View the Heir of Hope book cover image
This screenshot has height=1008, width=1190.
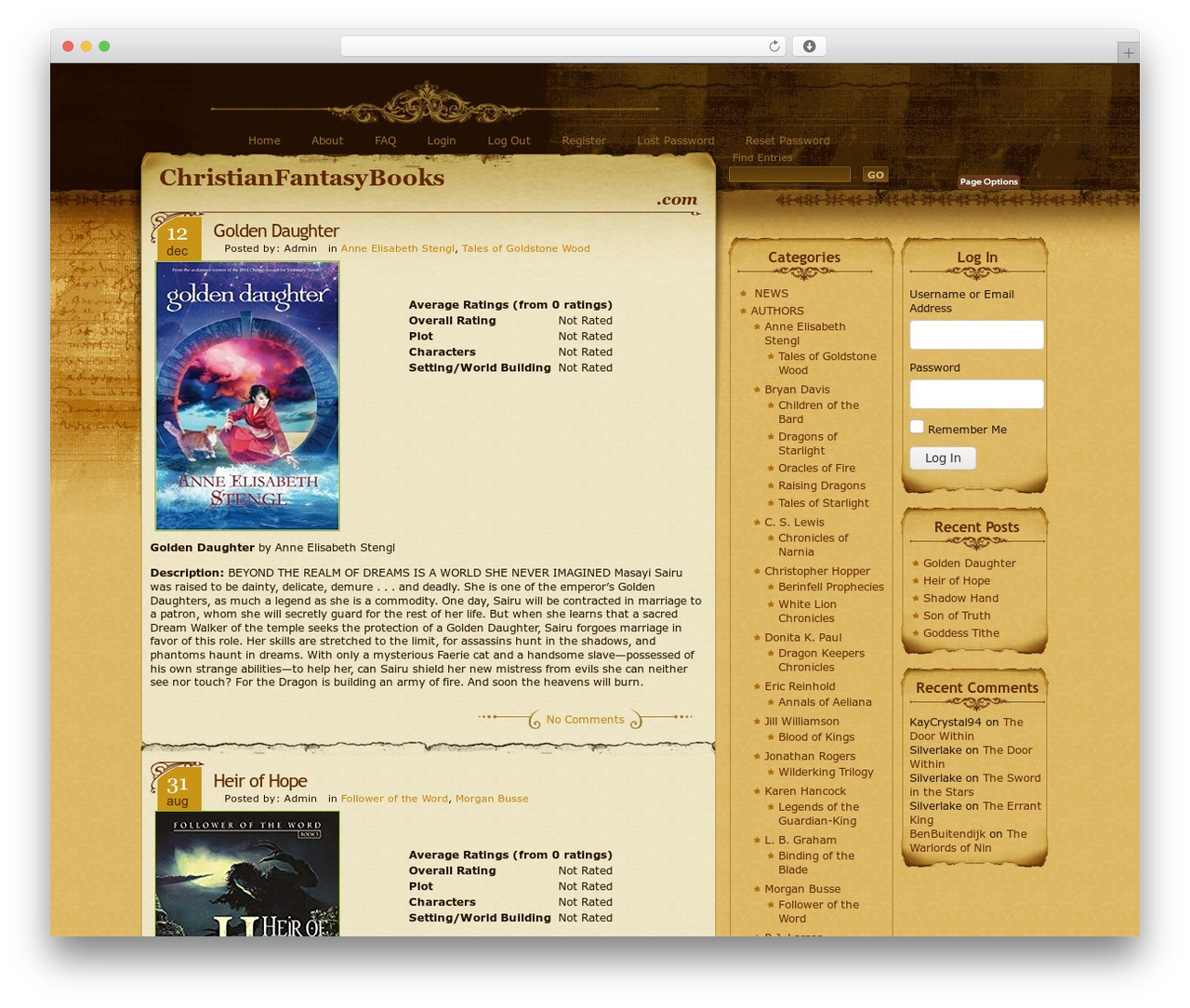coord(247,874)
